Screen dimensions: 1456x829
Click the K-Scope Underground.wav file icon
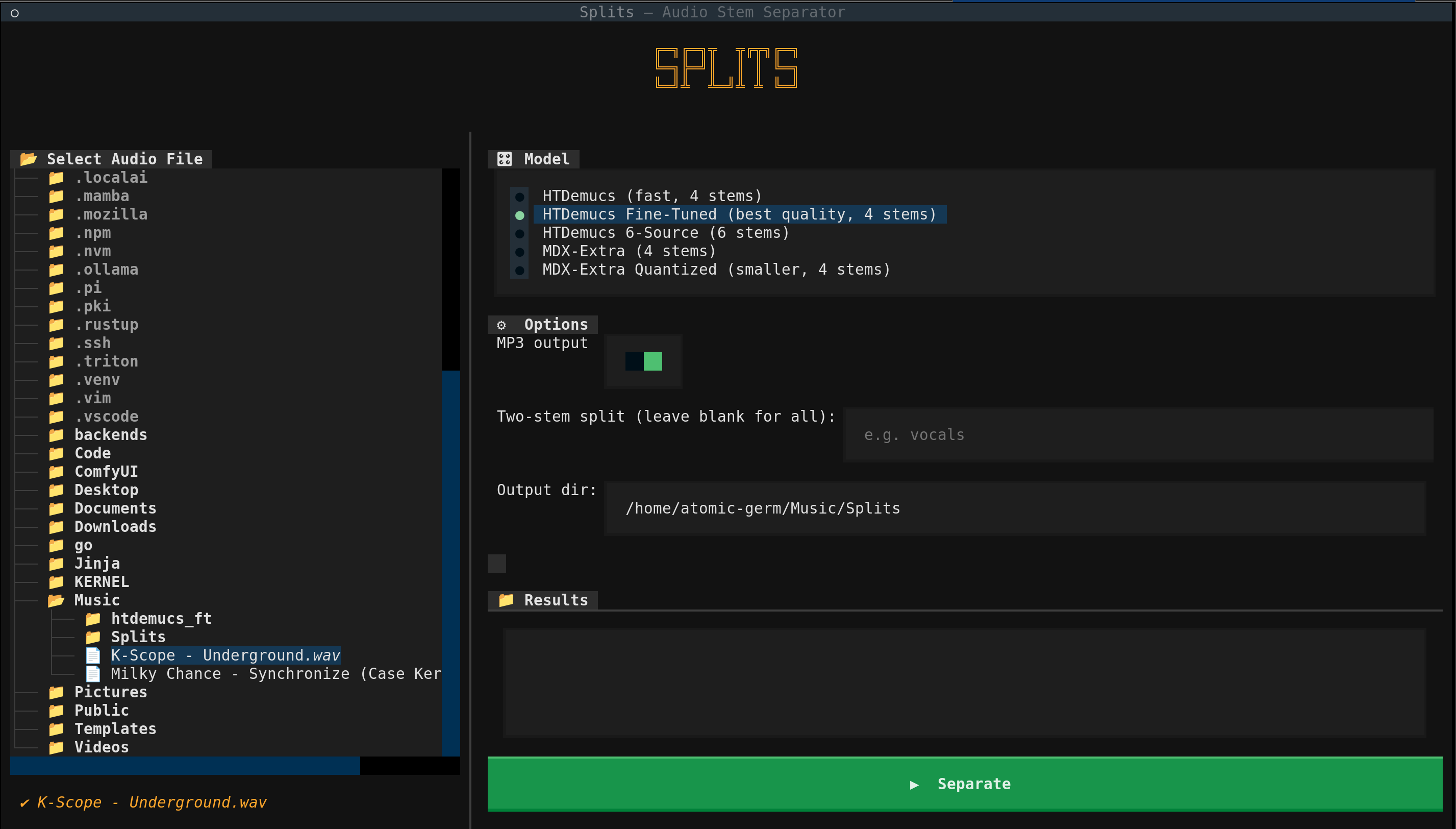click(x=93, y=655)
